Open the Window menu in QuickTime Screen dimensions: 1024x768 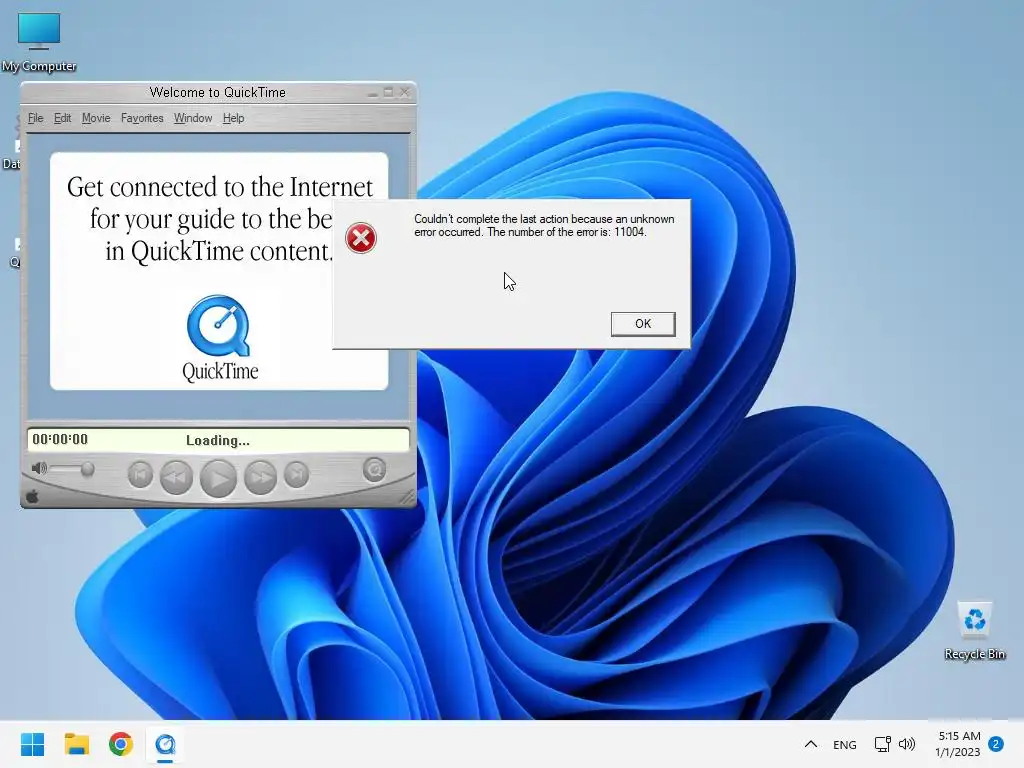click(193, 118)
